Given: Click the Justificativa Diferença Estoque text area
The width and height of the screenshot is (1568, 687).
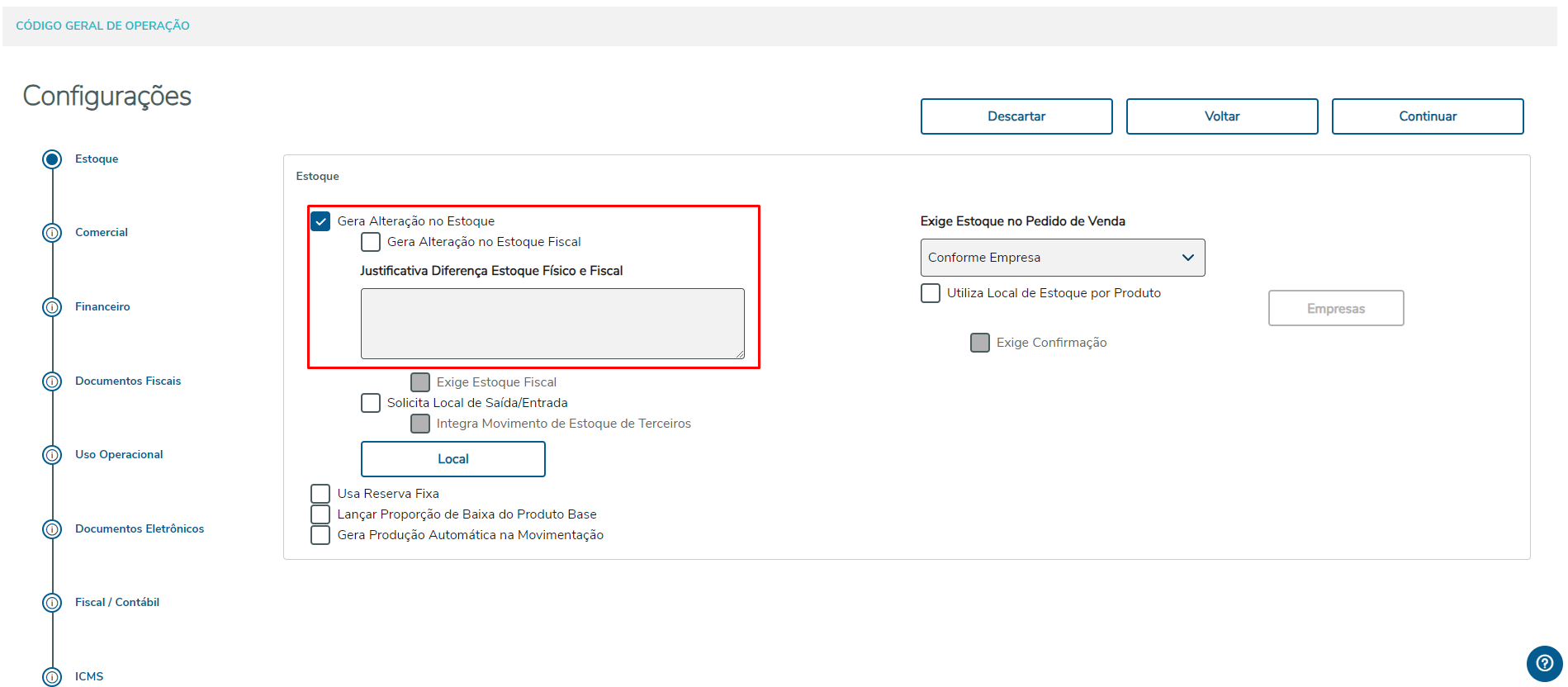Looking at the screenshot, I should (x=552, y=323).
